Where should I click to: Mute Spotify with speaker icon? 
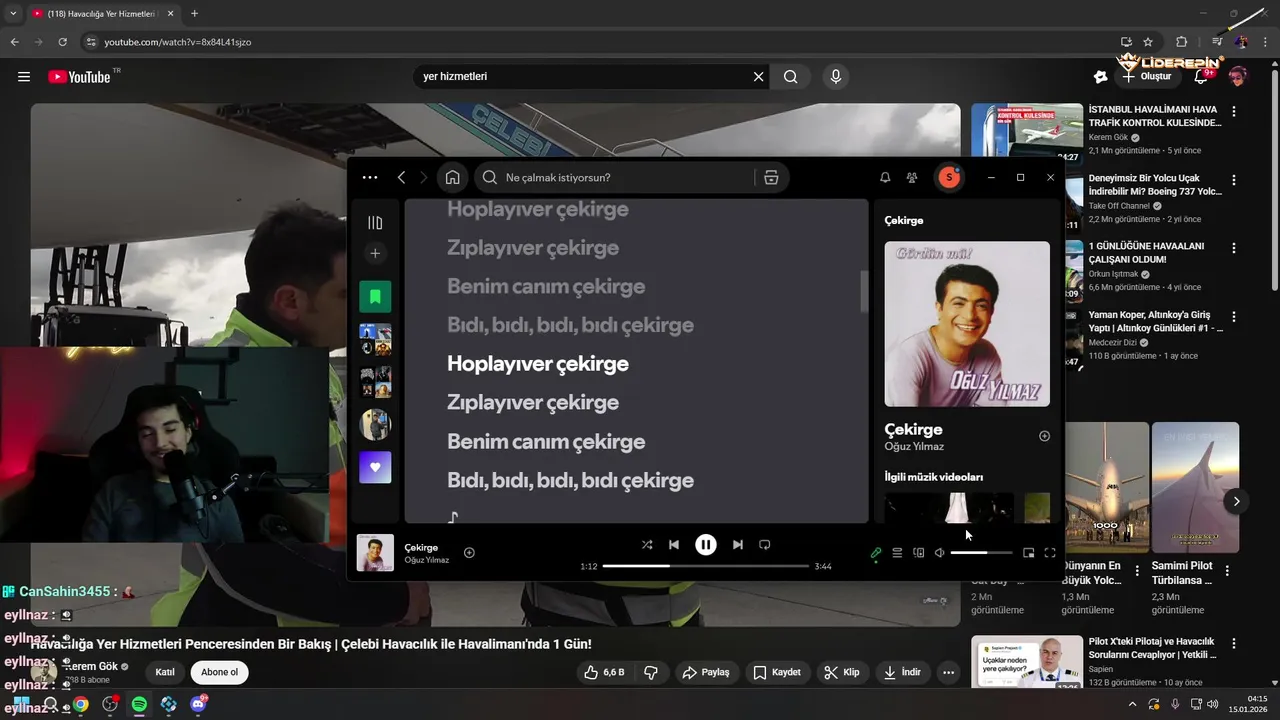tap(940, 553)
